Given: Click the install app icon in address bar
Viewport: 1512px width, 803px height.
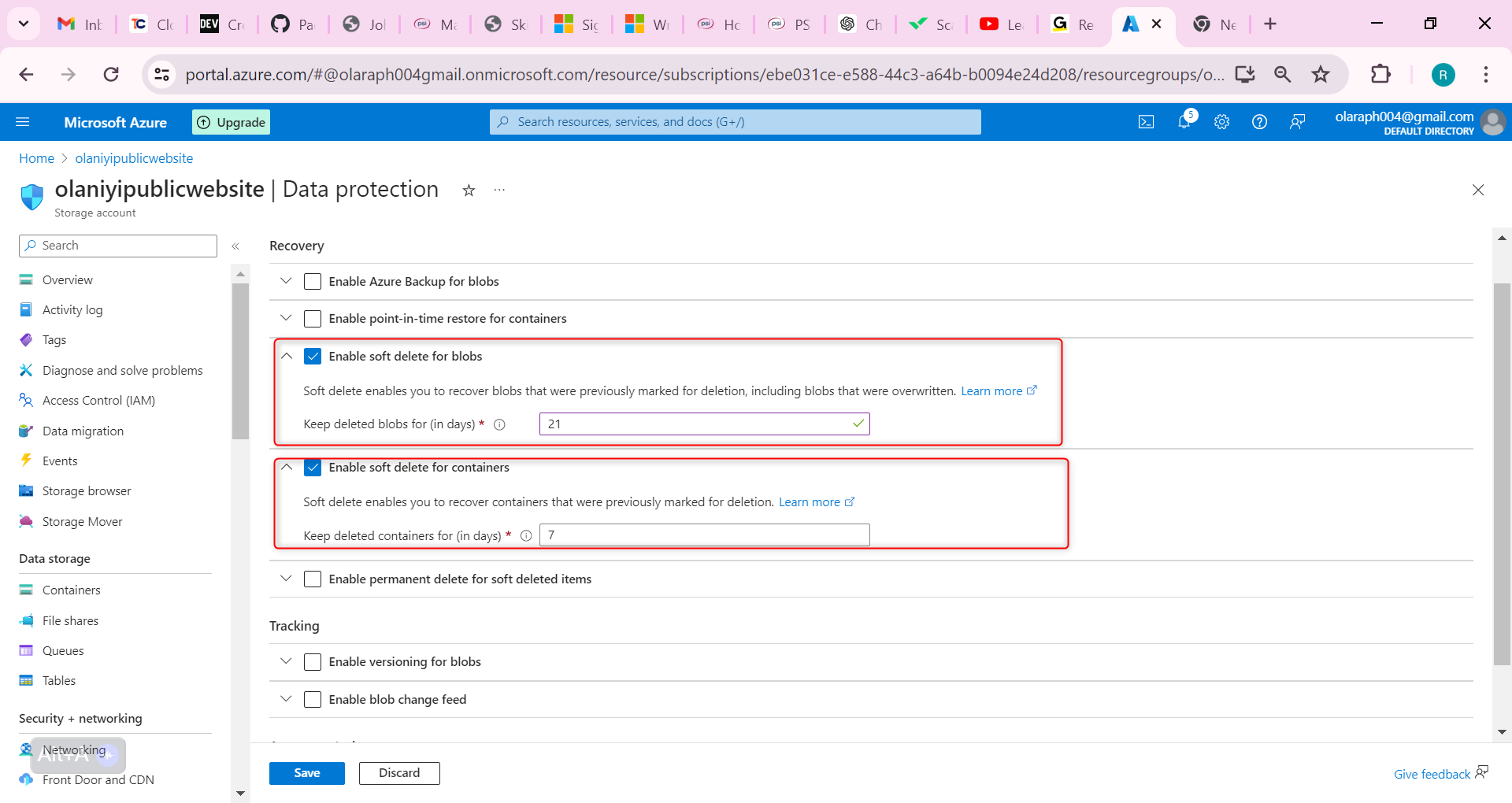Looking at the screenshot, I should click(1245, 74).
